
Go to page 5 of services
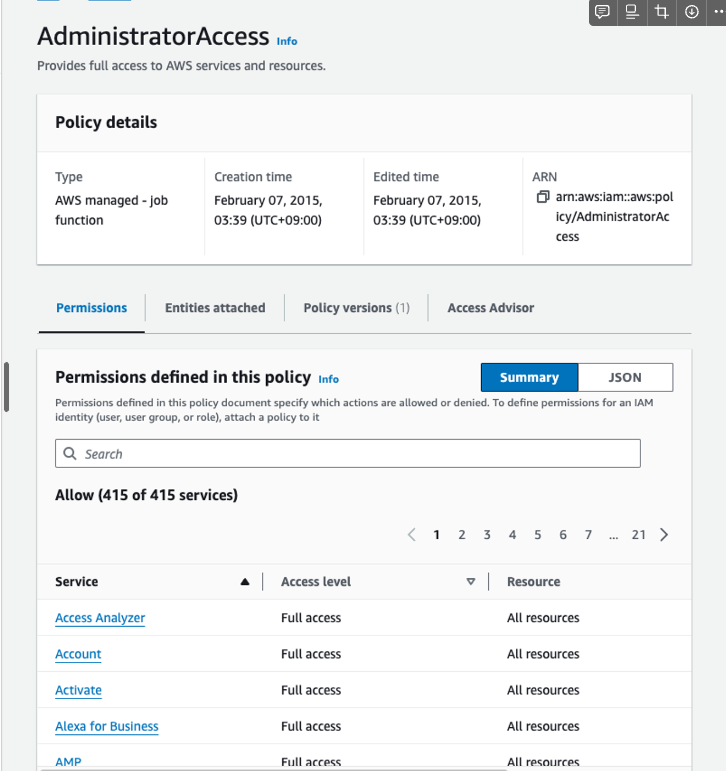pyautogui.click(x=538, y=534)
